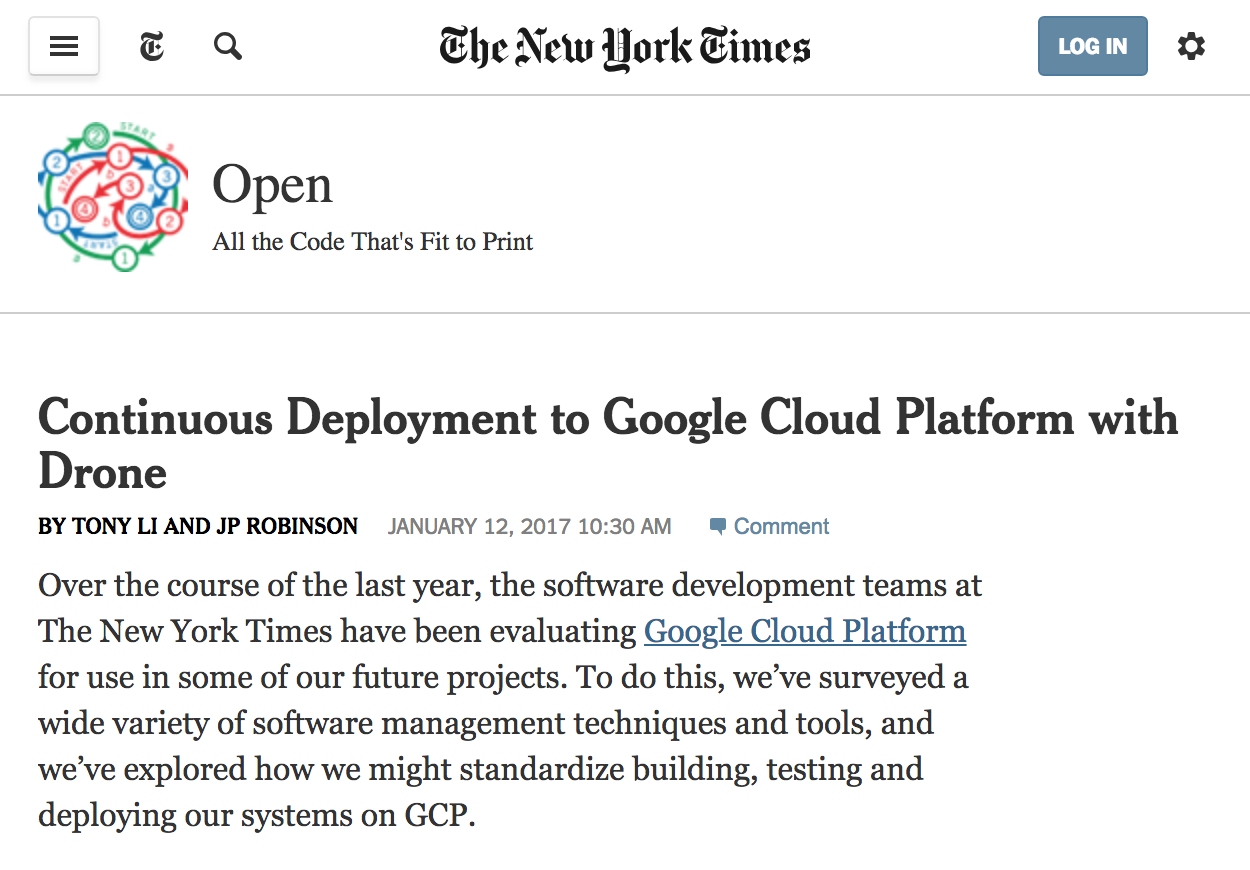
Task: Open the article headline about Continuous Deployment
Action: click(608, 444)
